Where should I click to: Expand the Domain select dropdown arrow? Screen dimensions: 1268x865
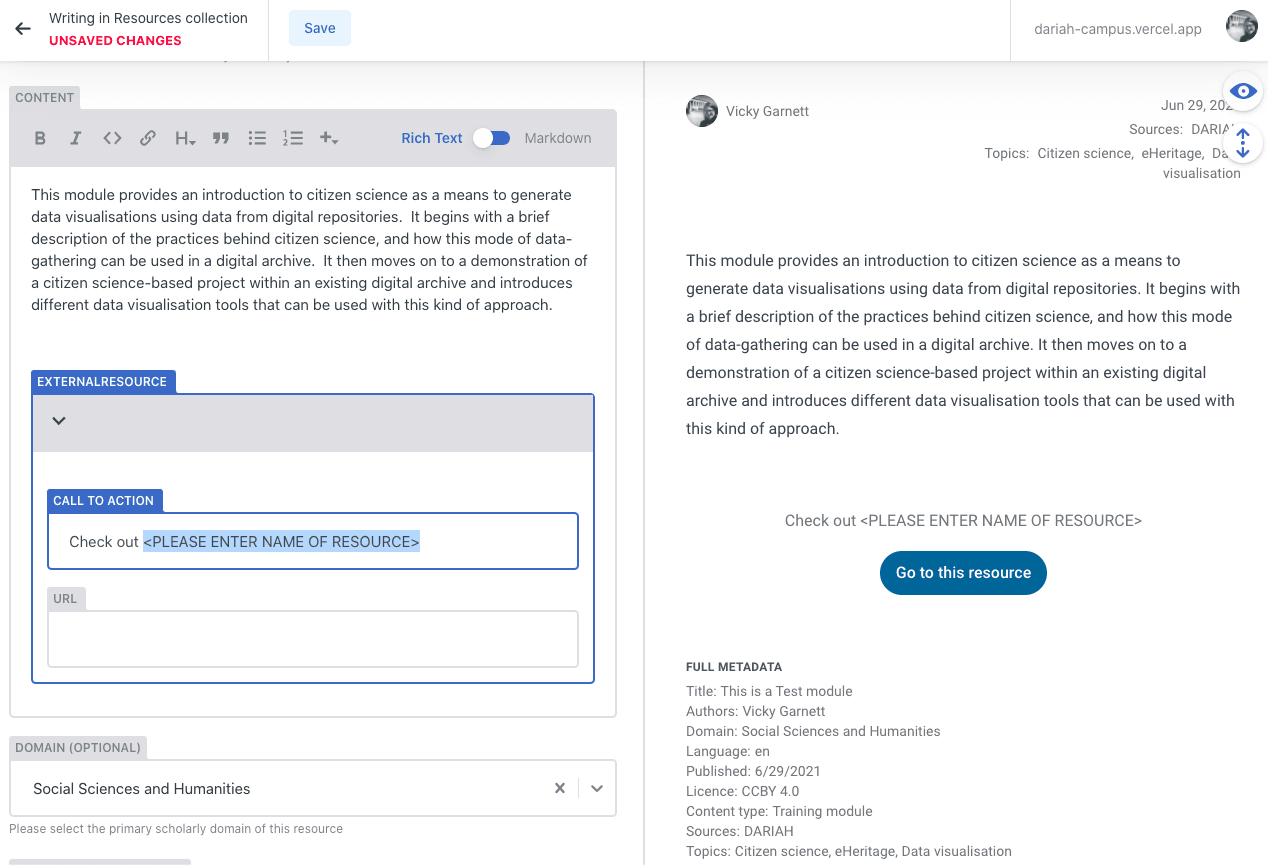(597, 788)
